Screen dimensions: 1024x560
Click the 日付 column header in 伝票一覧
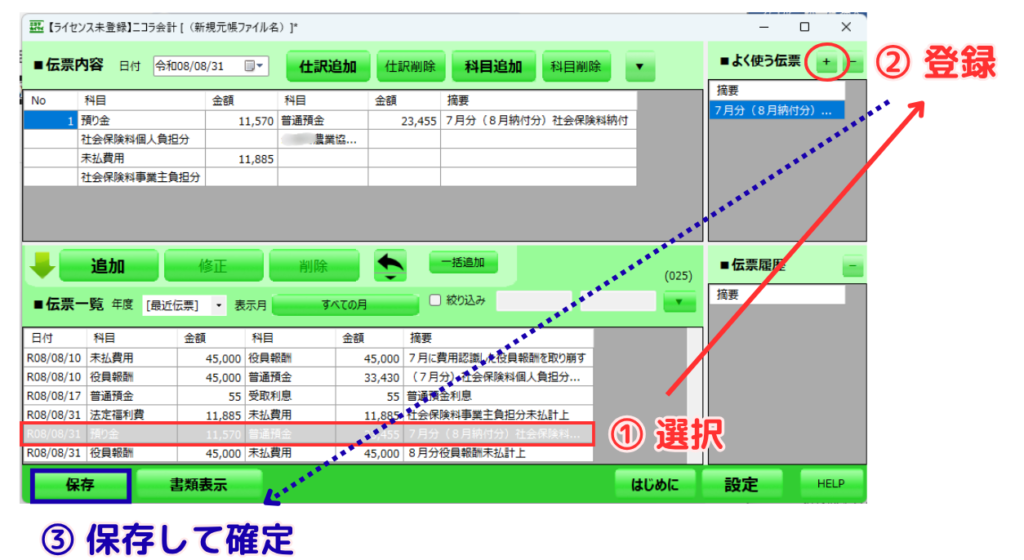(x=55, y=338)
